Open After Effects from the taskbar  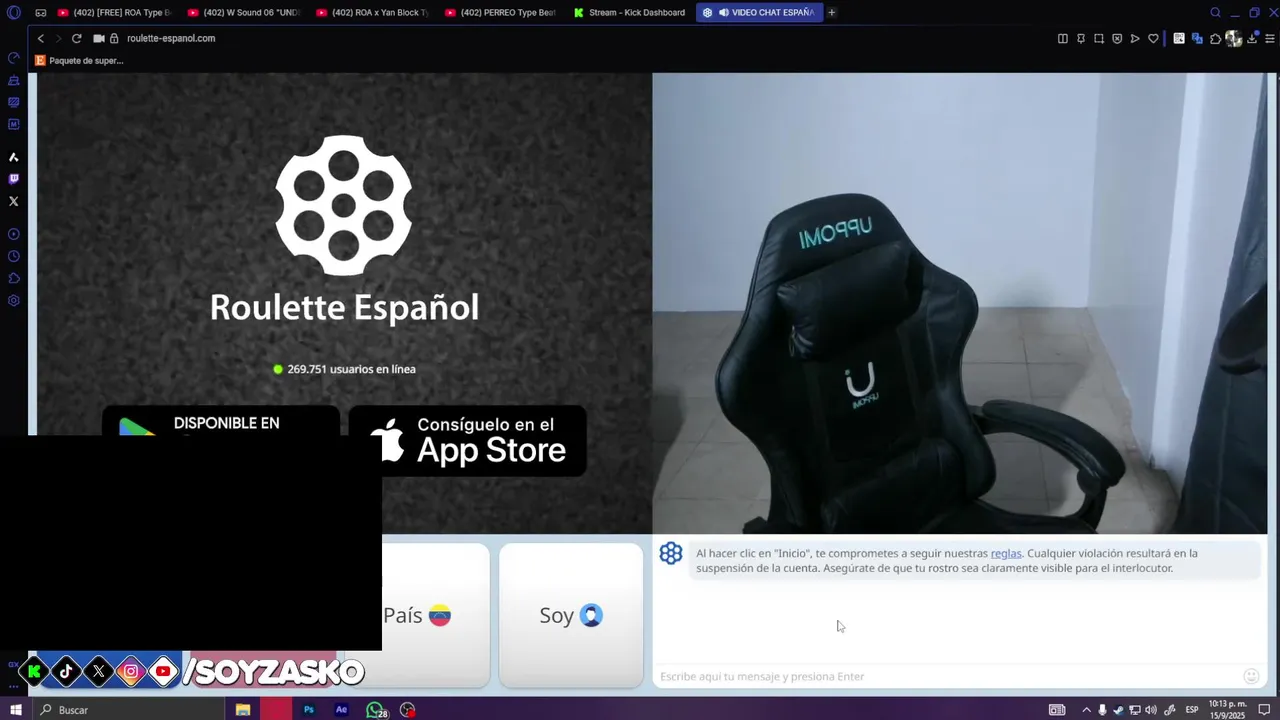(342, 710)
